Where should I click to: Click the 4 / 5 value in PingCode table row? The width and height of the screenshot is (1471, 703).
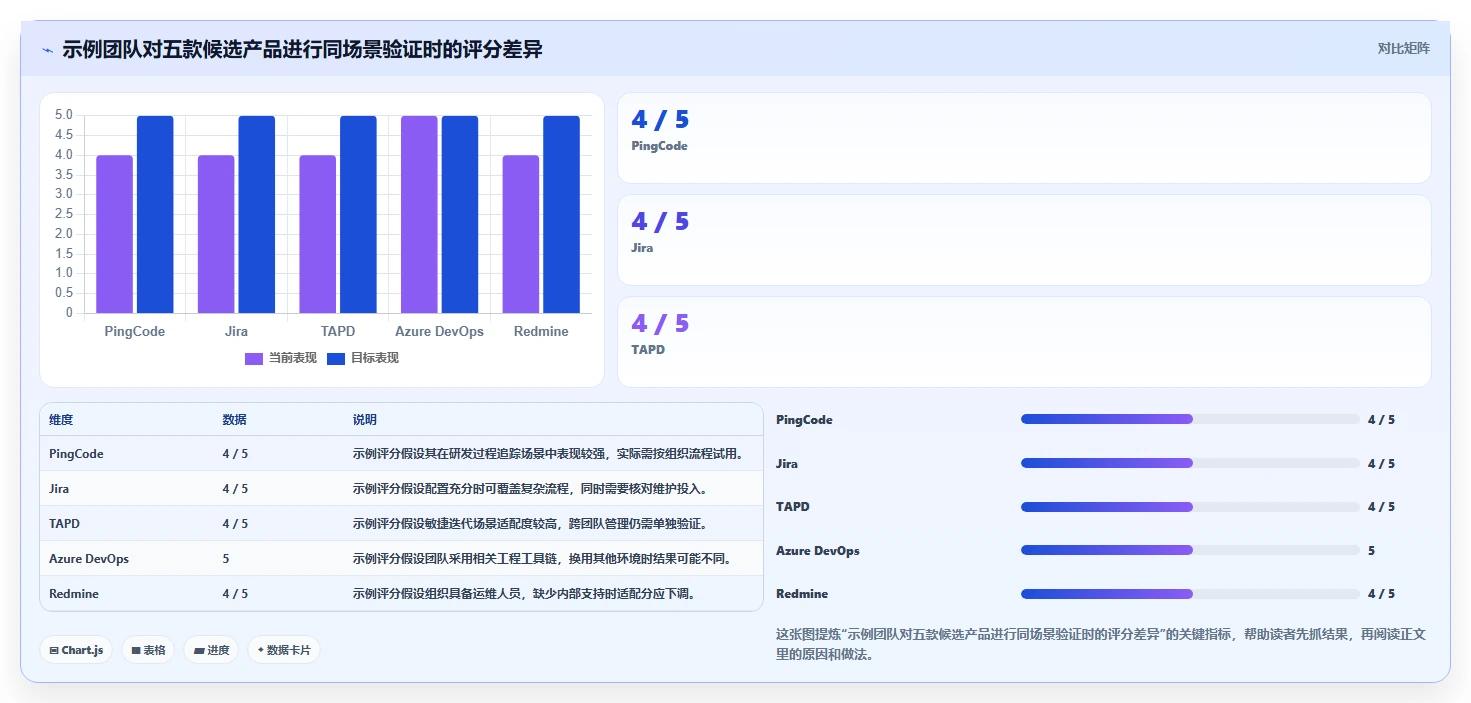[x=235, y=454]
